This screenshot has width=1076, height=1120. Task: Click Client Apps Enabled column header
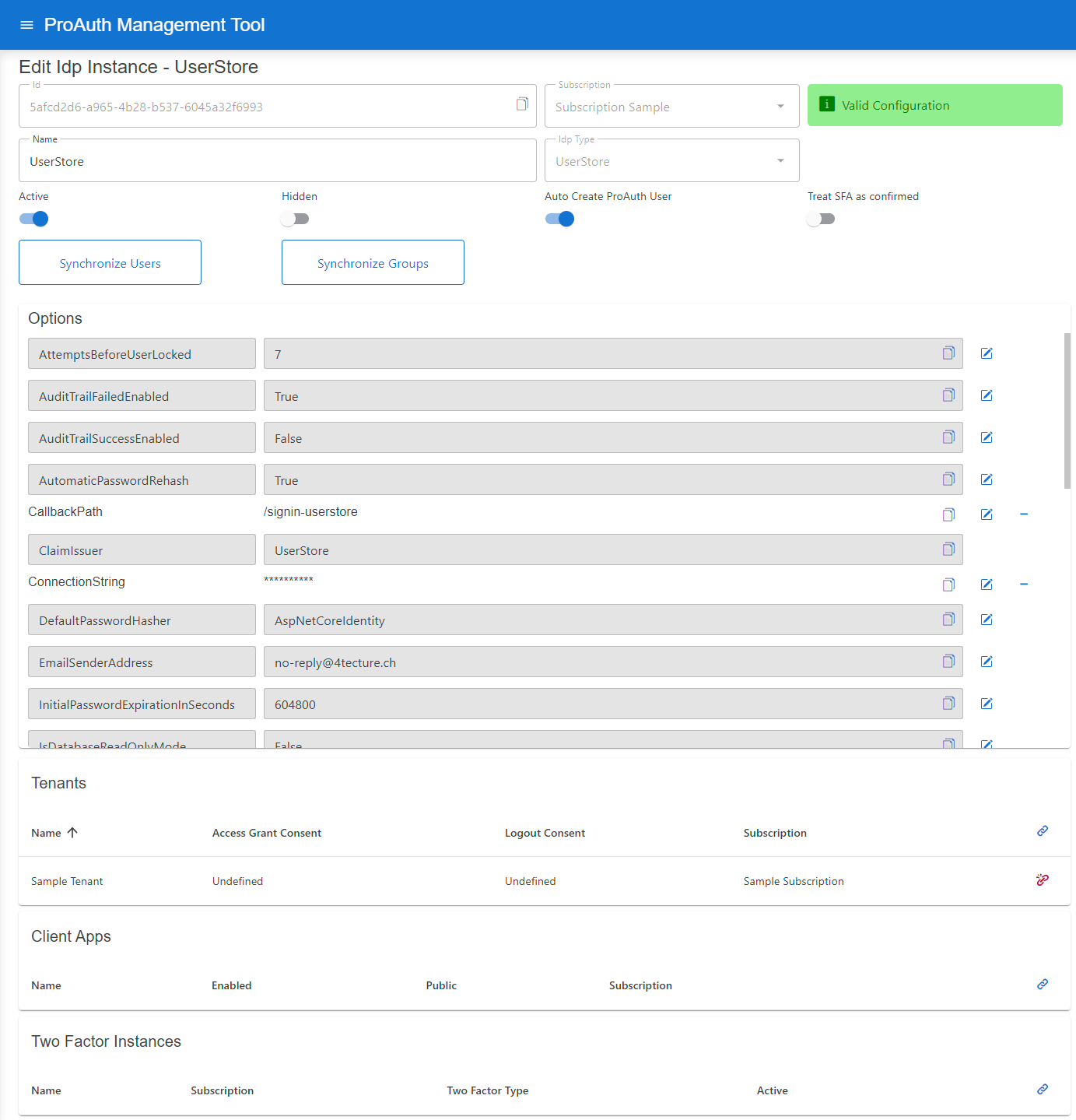point(232,985)
